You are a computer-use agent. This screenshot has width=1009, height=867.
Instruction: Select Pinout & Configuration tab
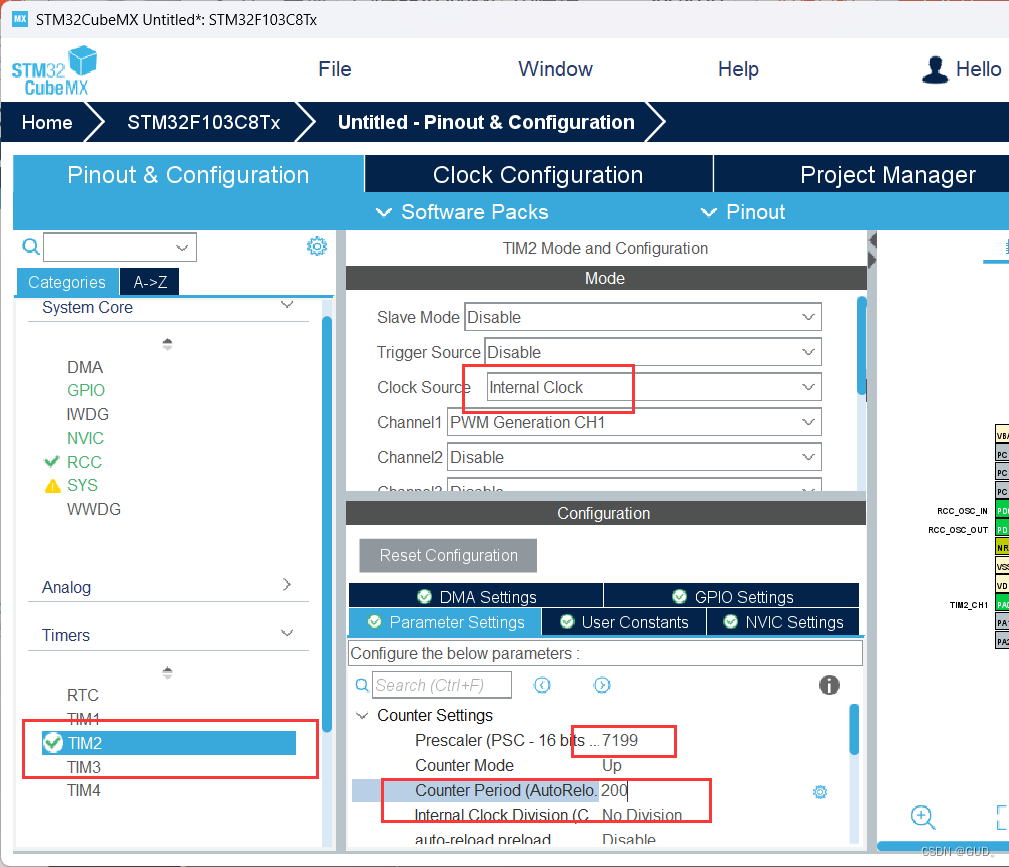pyautogui.click(x=189, y=174)
